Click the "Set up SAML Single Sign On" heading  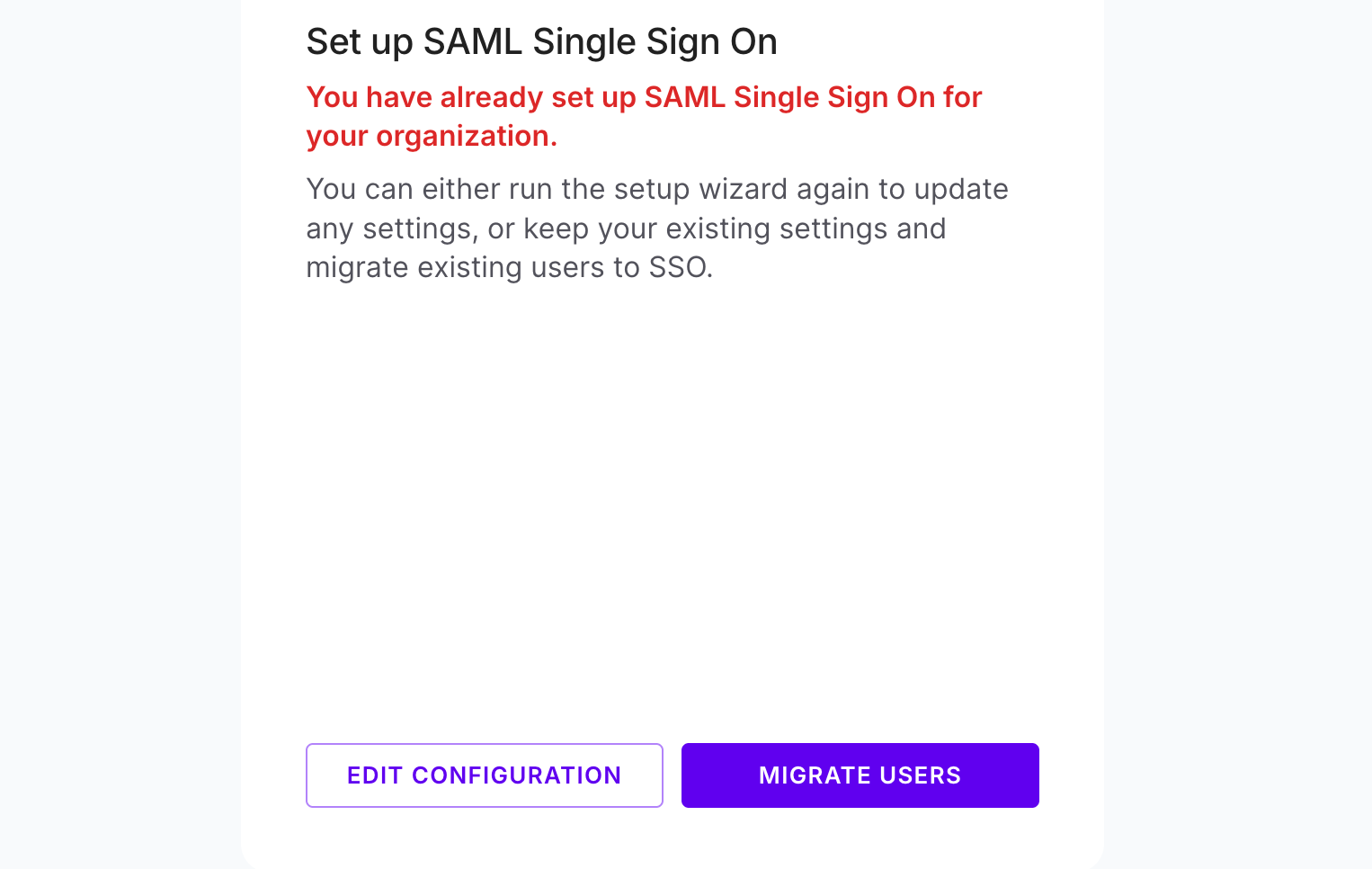541,42
